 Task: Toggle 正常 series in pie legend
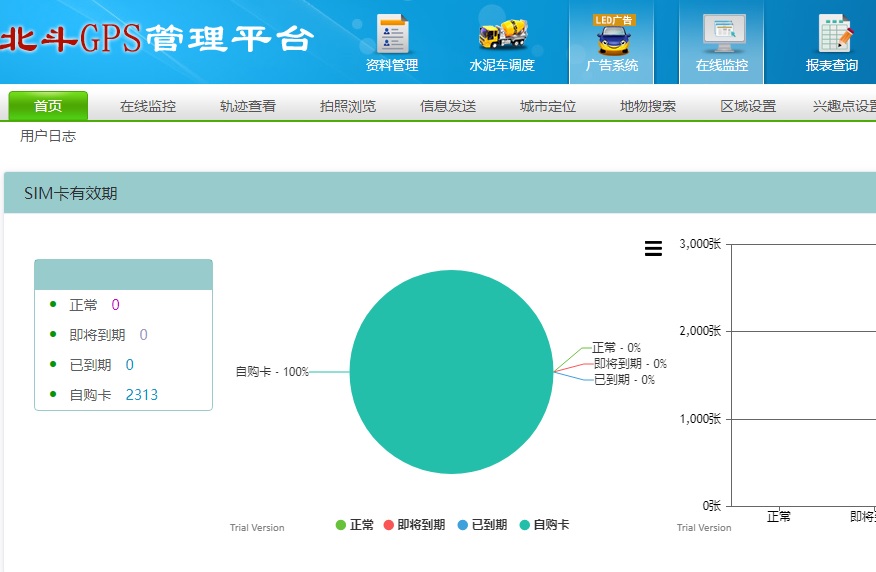[x=355, y=525]
